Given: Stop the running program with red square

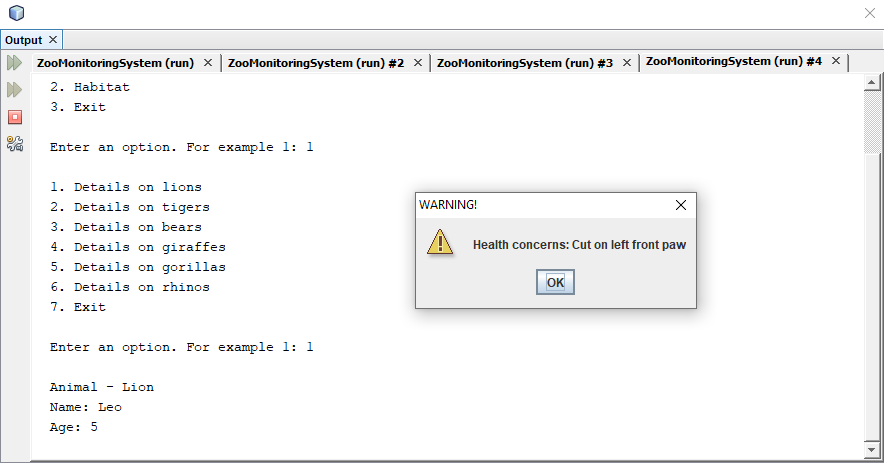Looking at the screenshot, I should [x=15, y=117].
